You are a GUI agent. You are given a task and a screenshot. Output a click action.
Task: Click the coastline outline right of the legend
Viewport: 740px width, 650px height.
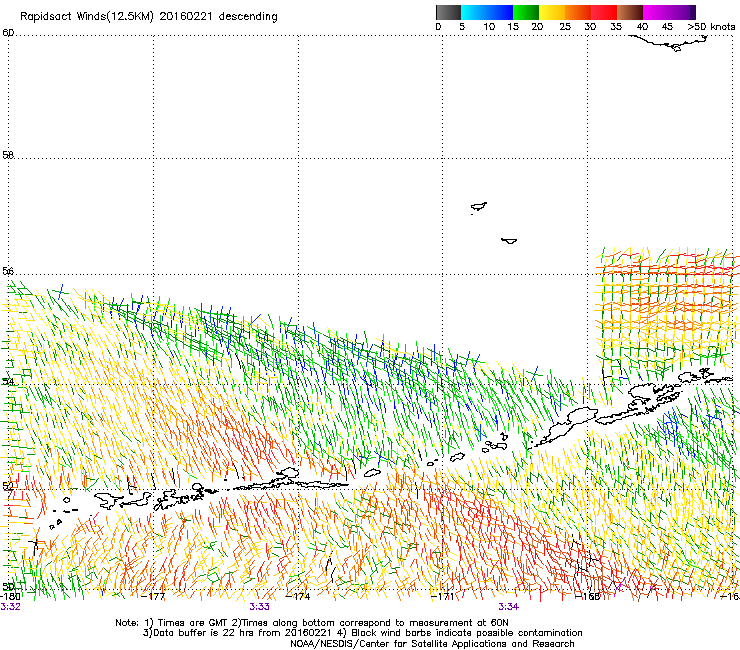pyautogui.click(x=670, y=42)
